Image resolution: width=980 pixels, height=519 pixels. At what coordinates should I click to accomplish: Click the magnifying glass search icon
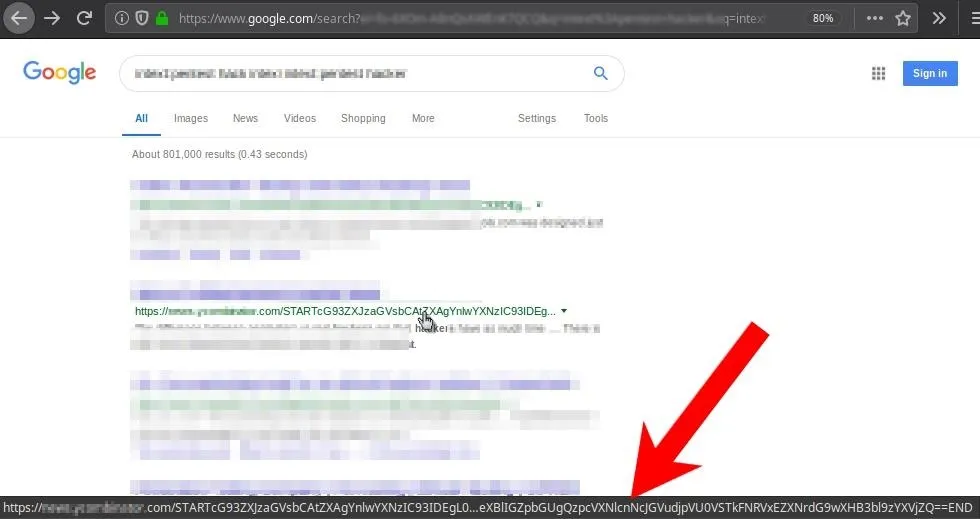[x=601, y=73]
